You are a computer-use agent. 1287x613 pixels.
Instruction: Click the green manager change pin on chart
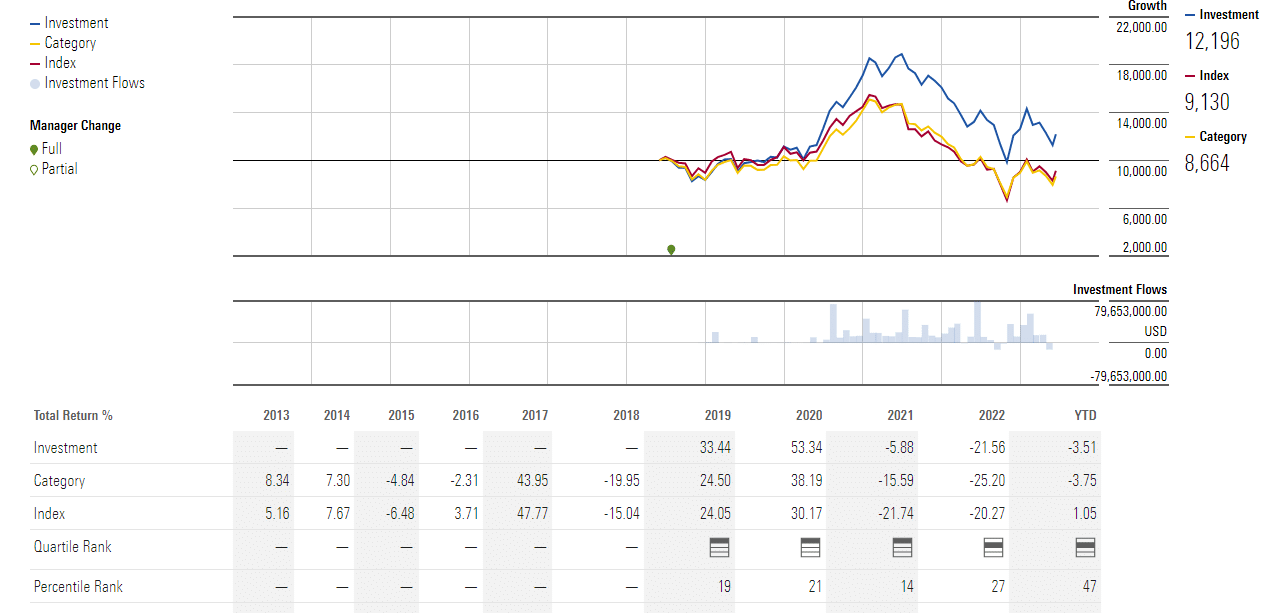[x=671, y=249]
